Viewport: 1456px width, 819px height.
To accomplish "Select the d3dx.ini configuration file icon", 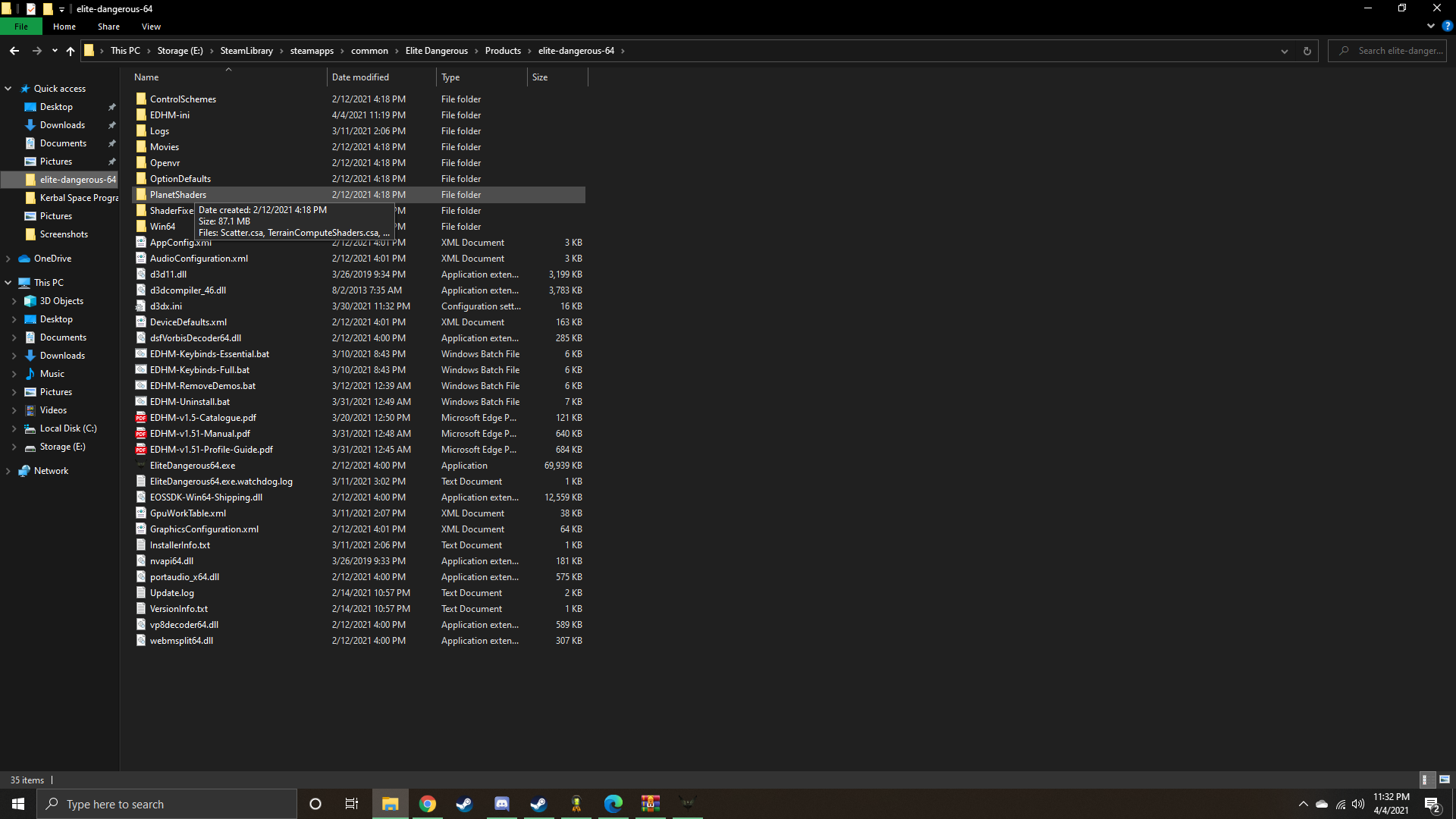I will coord(141,306).
